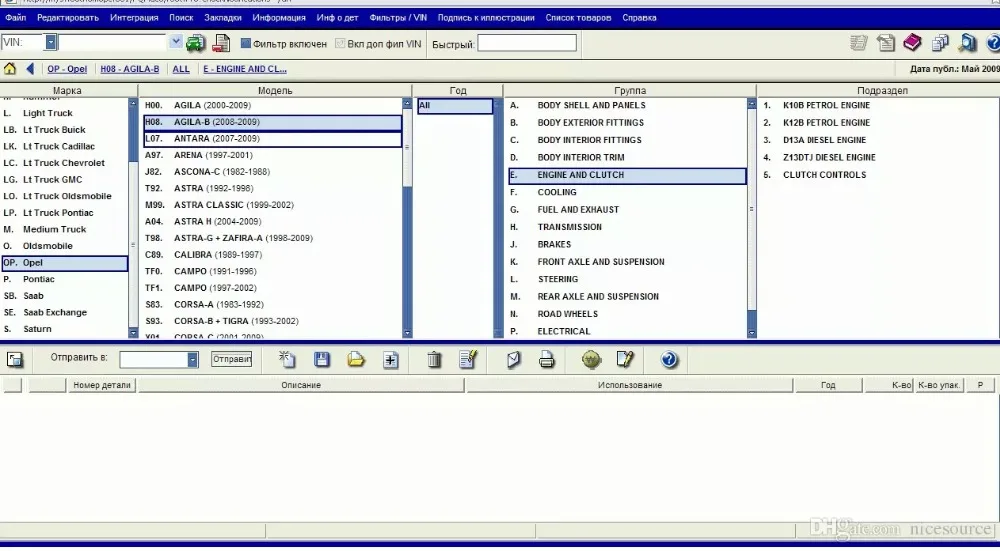1000x551 pixels.
Task: Open the Закладки menu
Action: [x=223, y=18]
